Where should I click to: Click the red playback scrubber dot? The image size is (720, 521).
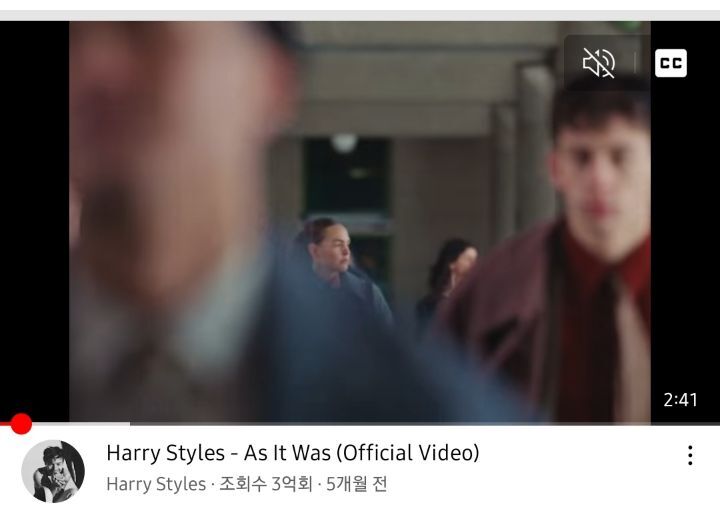coord(21,423)
